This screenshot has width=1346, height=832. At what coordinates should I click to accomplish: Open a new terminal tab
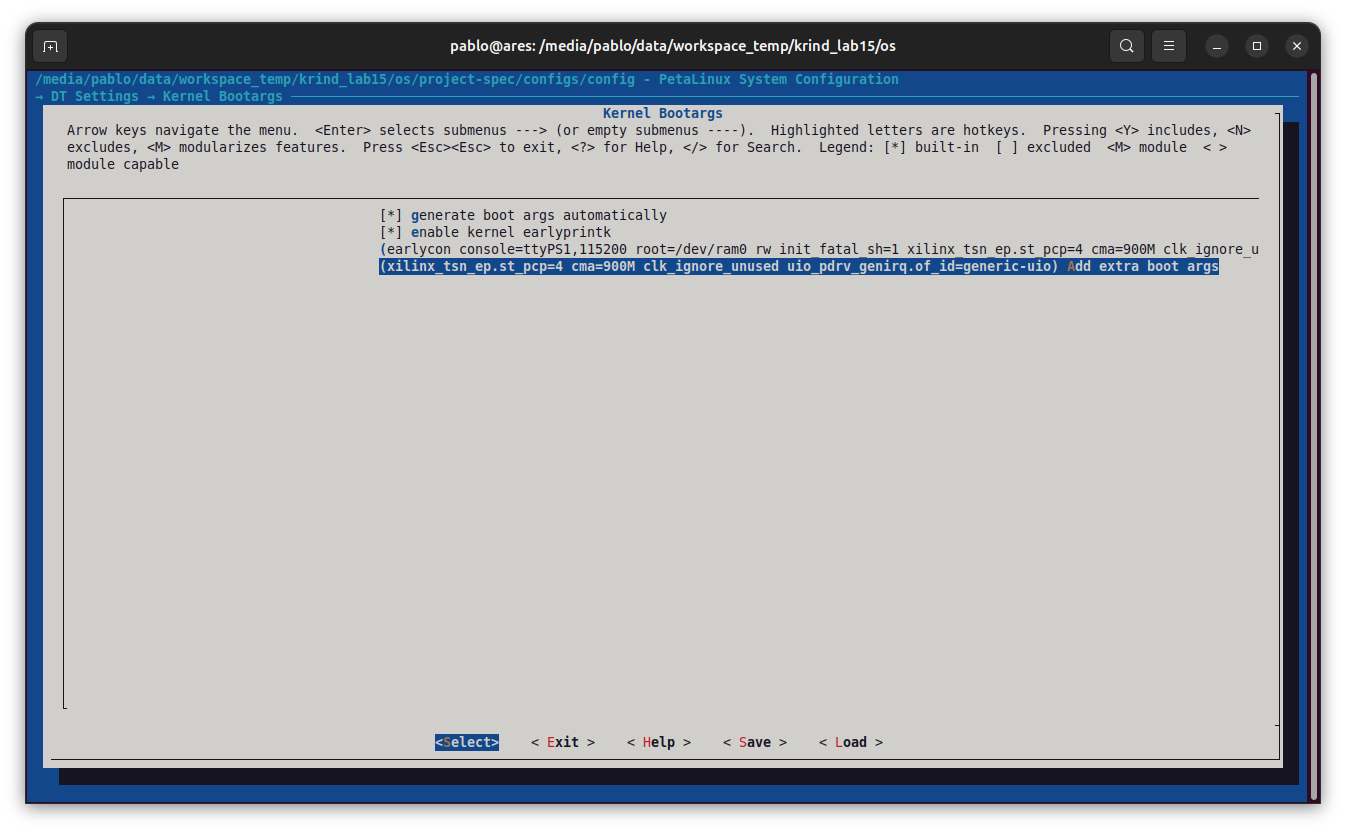(x=49, y=45)
